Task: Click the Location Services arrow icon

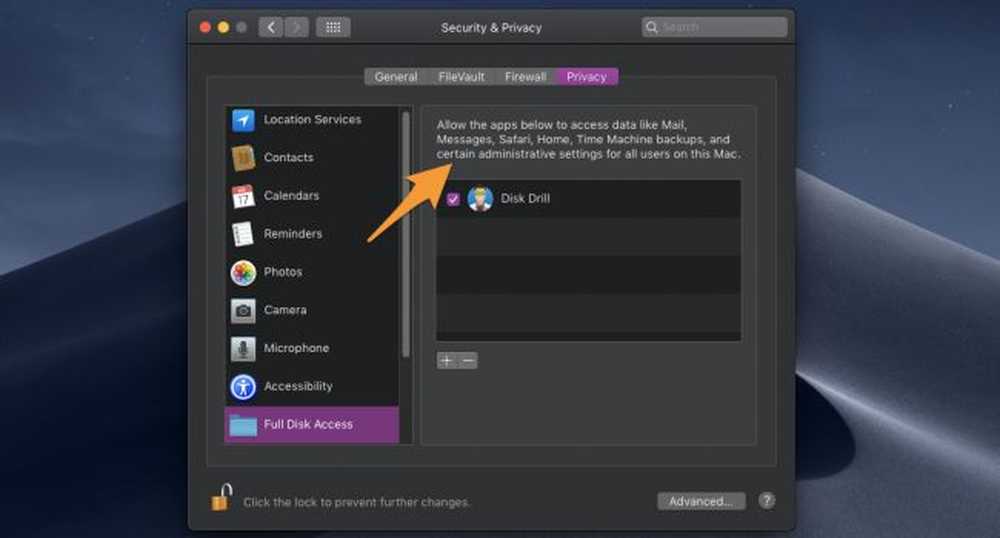Action: tap(243, 120)
